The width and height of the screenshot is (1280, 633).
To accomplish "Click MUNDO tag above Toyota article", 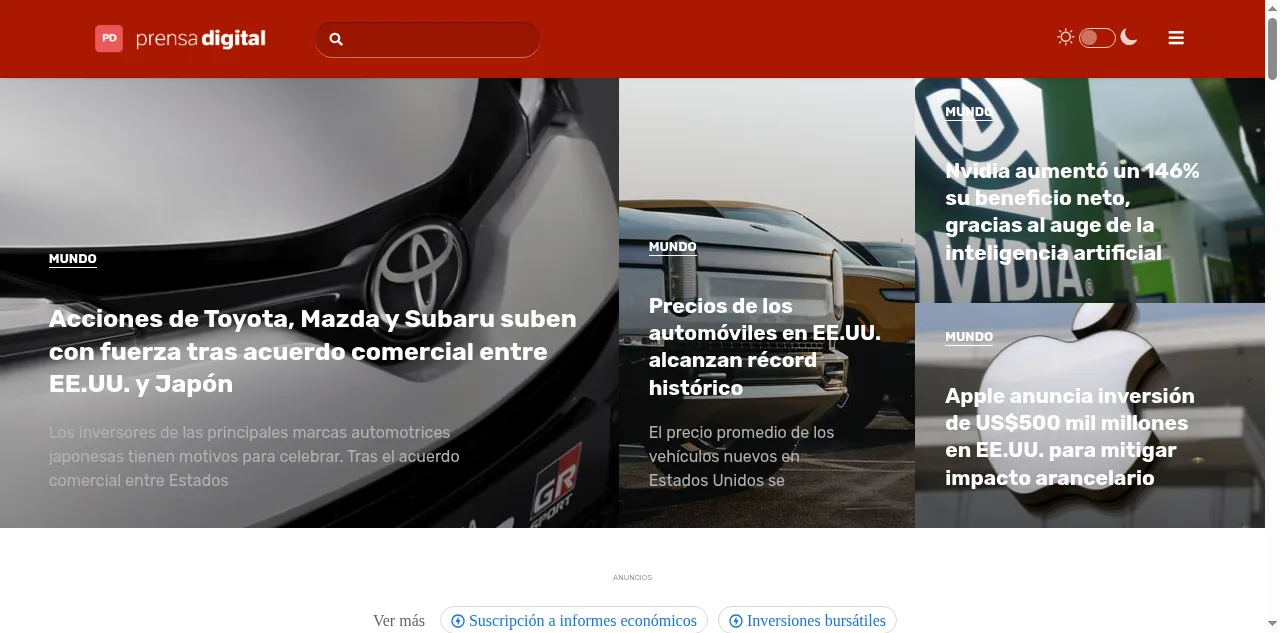I will tap(73, 259).
